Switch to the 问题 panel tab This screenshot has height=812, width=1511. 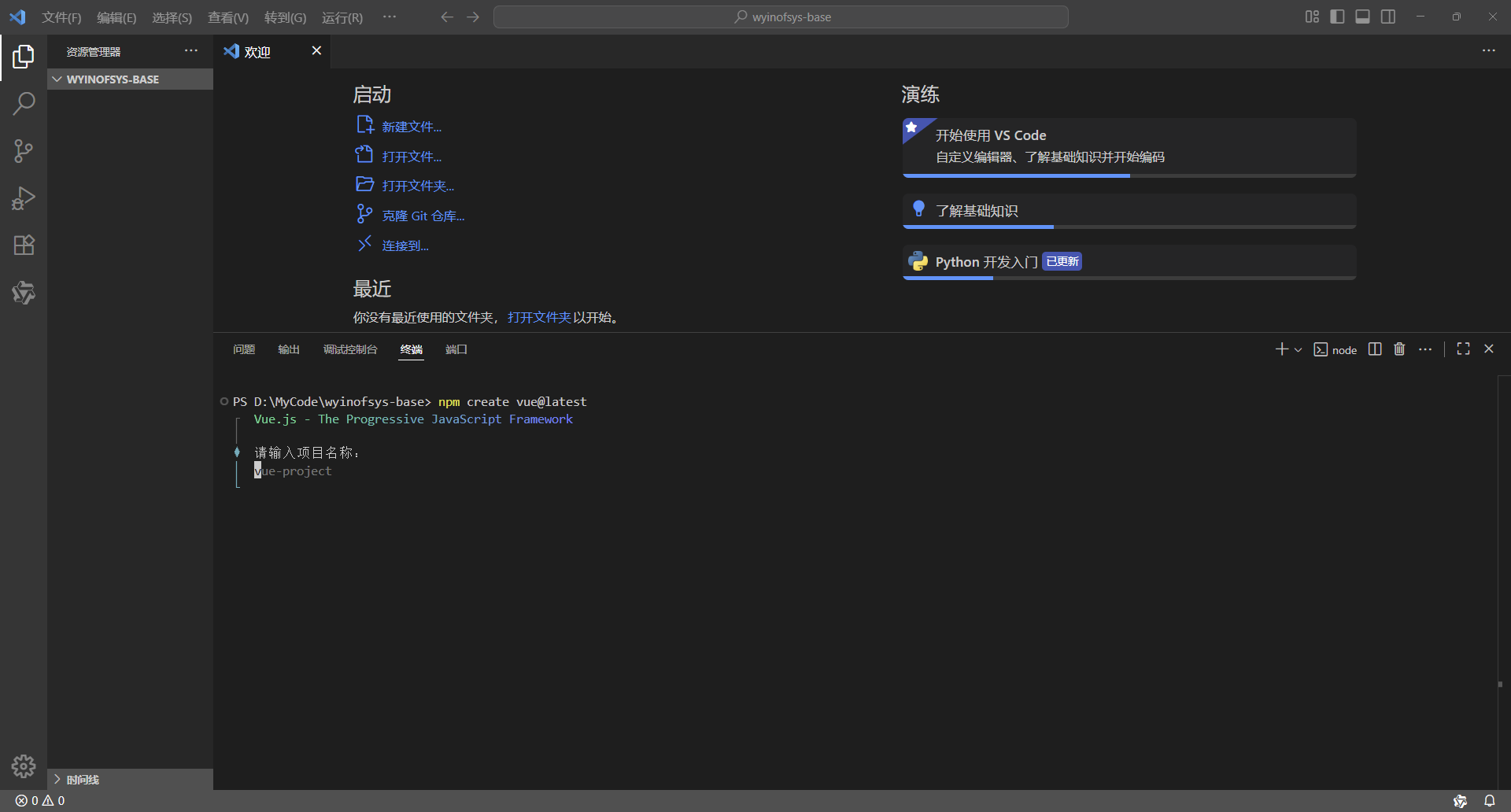click(244, 349)
